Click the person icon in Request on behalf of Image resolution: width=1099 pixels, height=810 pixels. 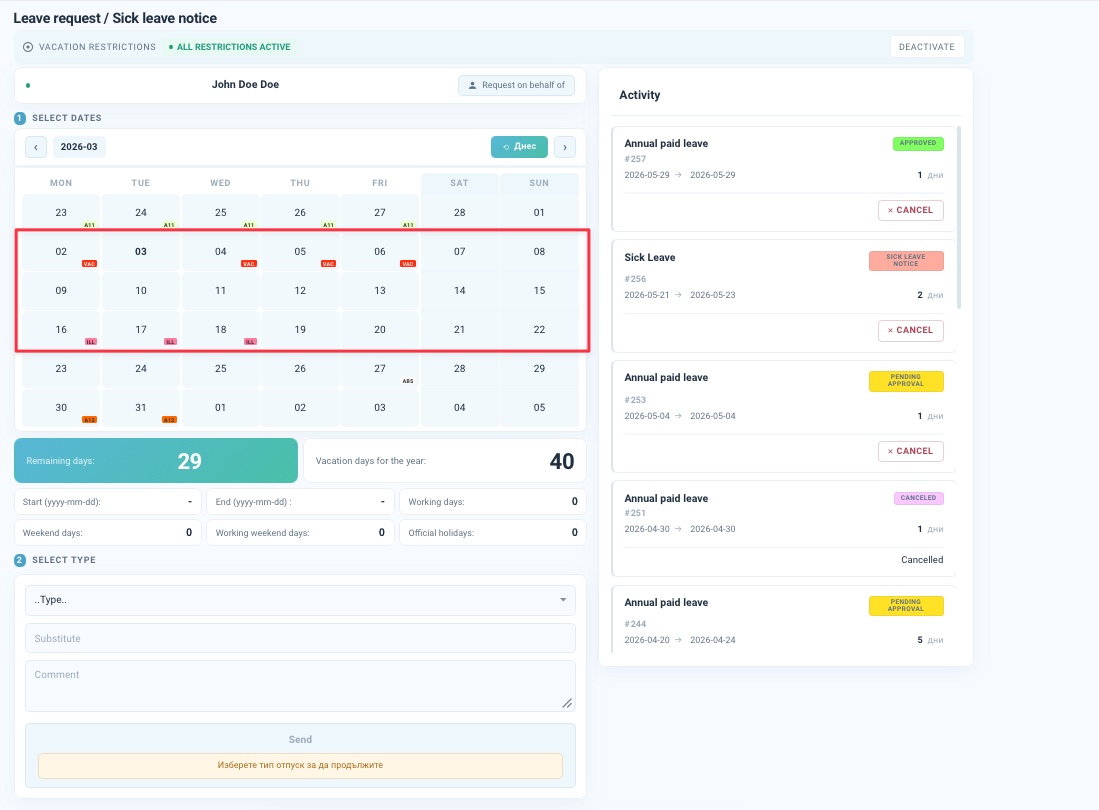(x=472, y=85)
